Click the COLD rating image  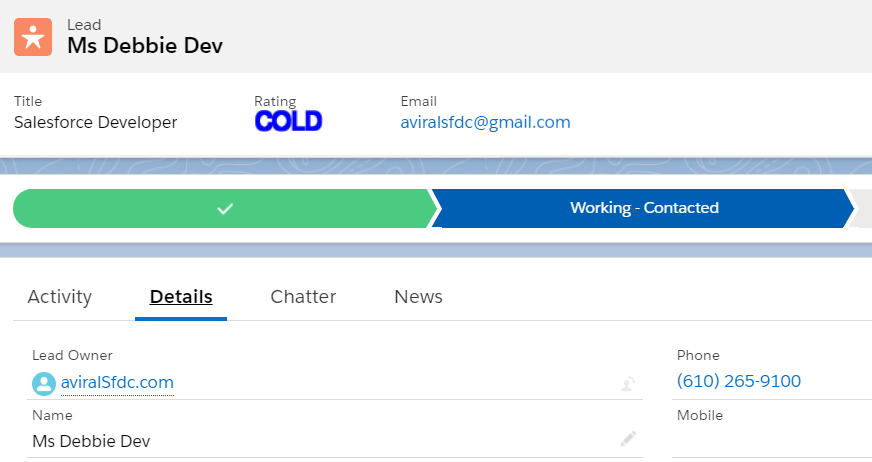coord(289,121)
